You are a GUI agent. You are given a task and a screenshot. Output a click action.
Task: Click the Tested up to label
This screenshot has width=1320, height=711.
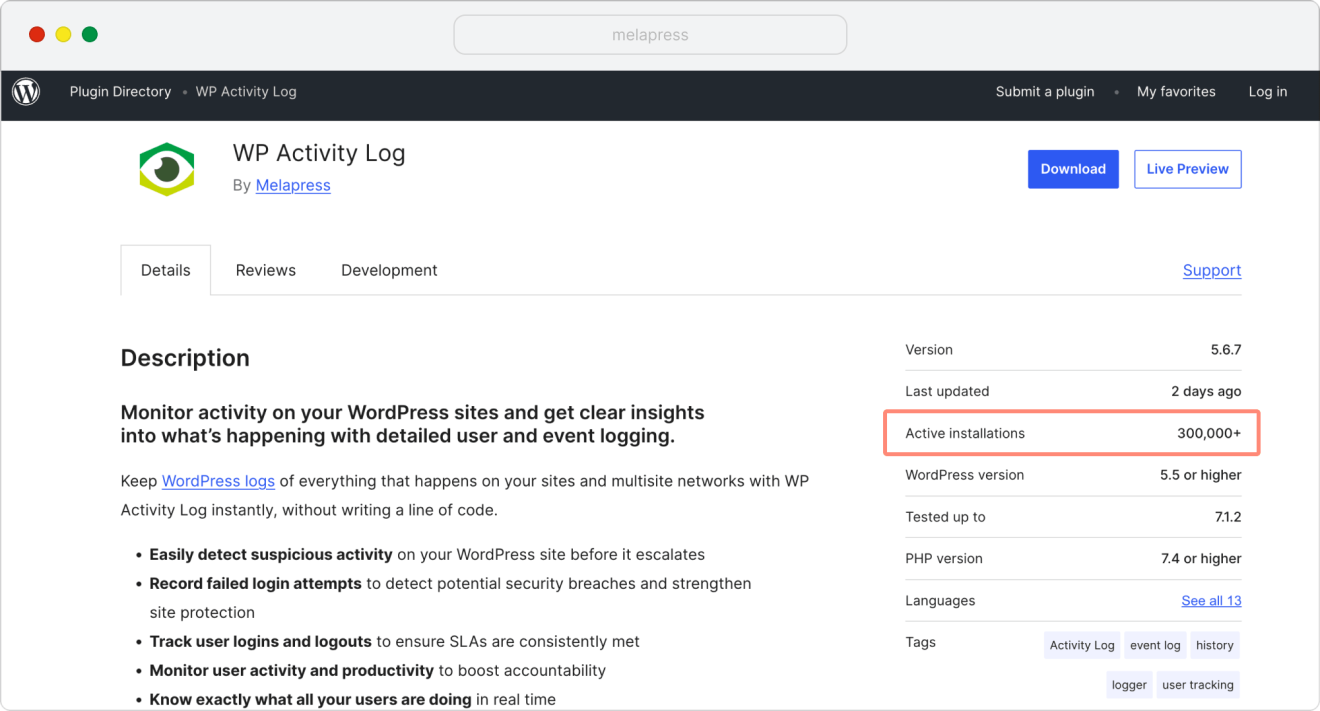(945, 517)
